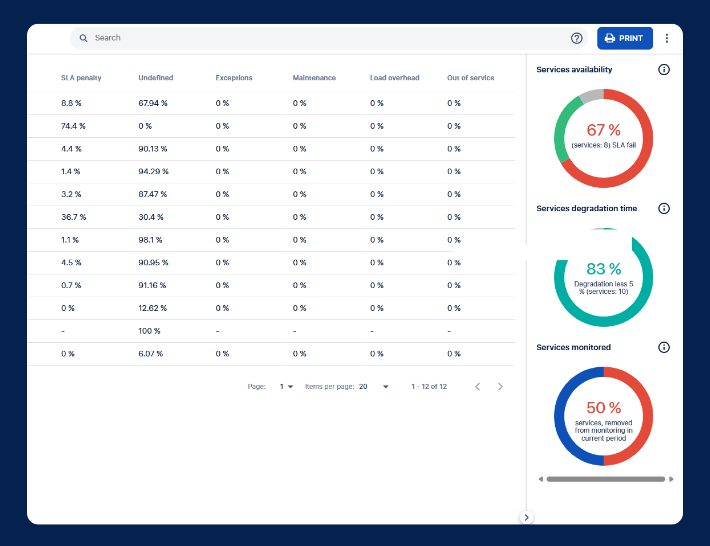Click the 1 - 12 of 12 pagination text

(x=429, y=386)
